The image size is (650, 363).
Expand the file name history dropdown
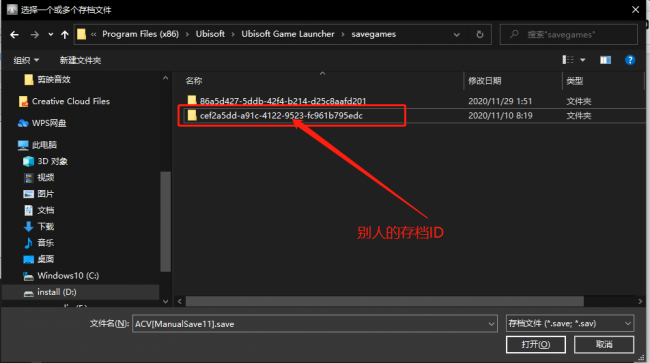coord(491,324)
